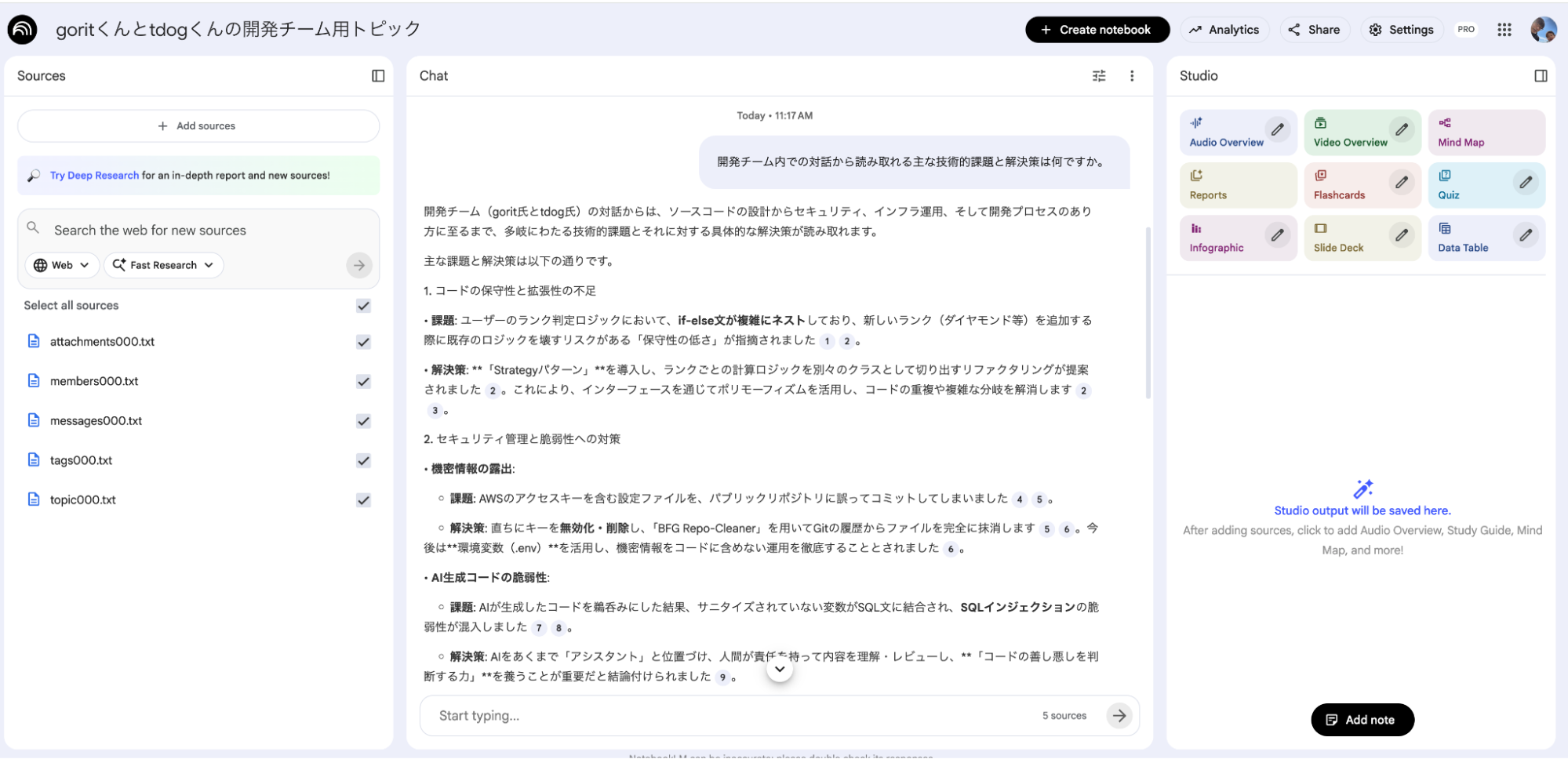The height and width of the screenshot is (759, 1568).
Task: Click the chat panel scrollbar
Action: (1148, 314)
